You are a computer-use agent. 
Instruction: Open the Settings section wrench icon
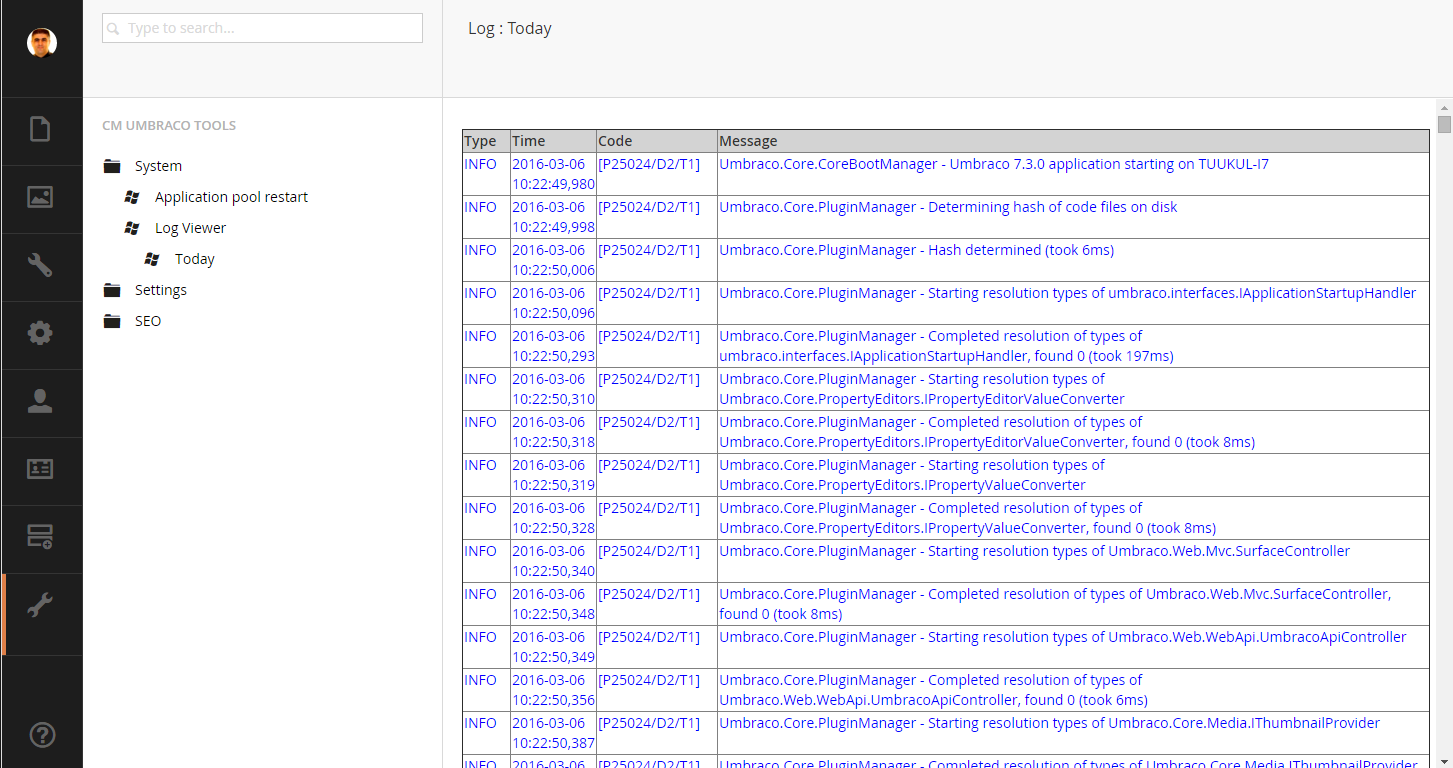(40, 265)
